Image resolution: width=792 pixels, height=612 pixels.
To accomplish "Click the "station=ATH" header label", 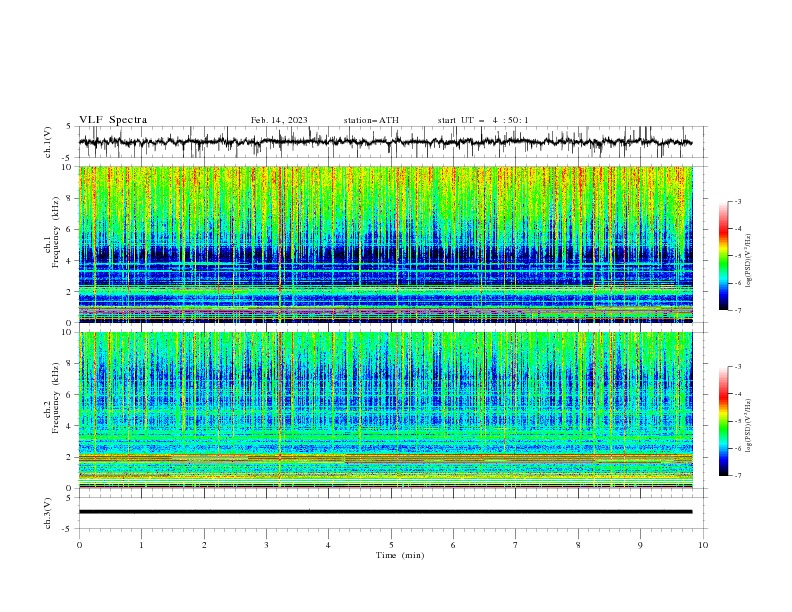I will pos(371,120).
